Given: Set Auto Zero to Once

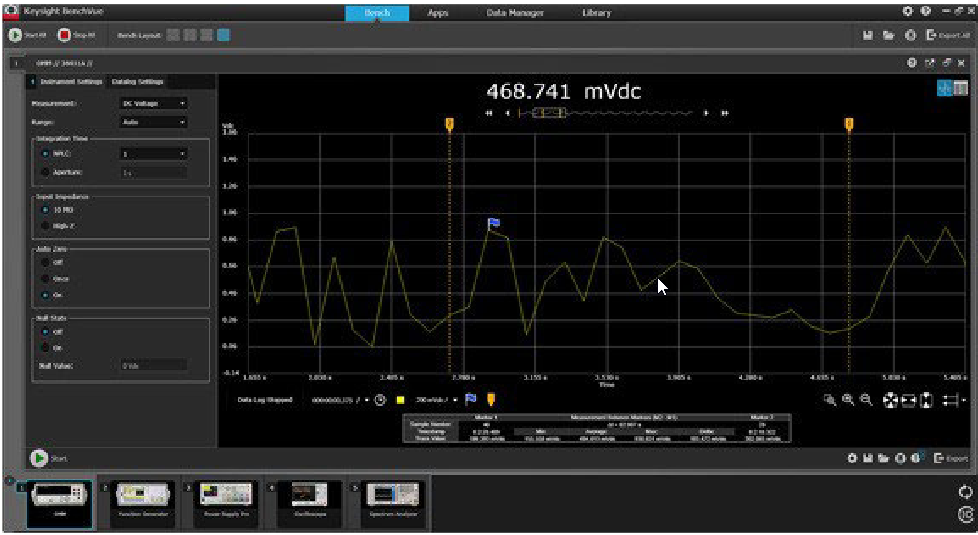Looking at the screenshot, I should 45,278.
